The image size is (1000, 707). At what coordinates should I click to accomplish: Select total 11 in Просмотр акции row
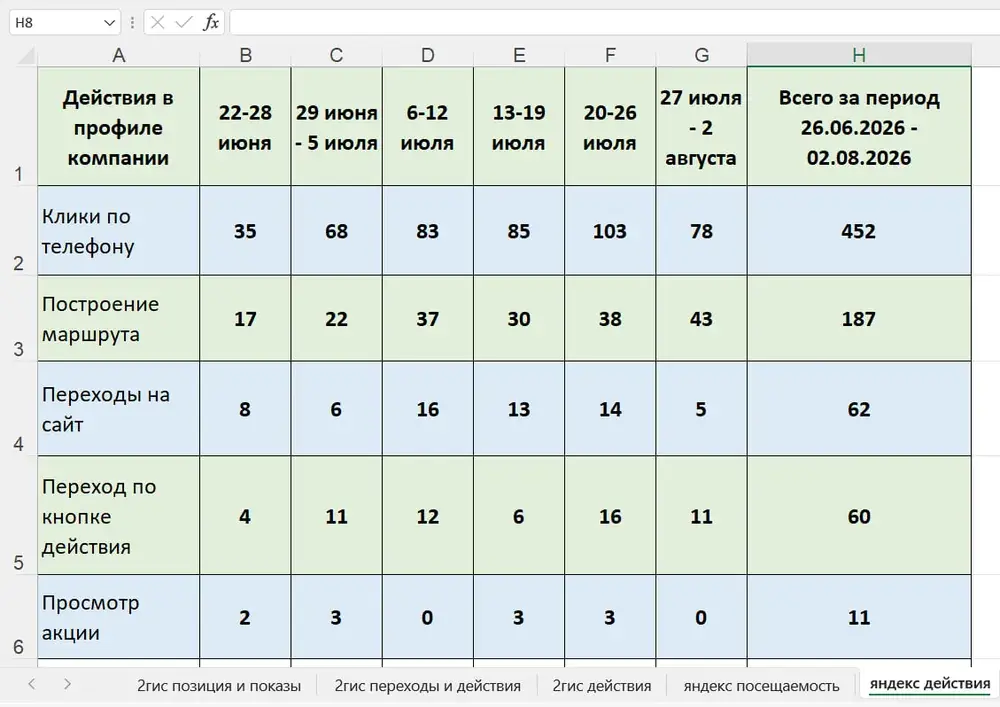[x=859, y=617]
